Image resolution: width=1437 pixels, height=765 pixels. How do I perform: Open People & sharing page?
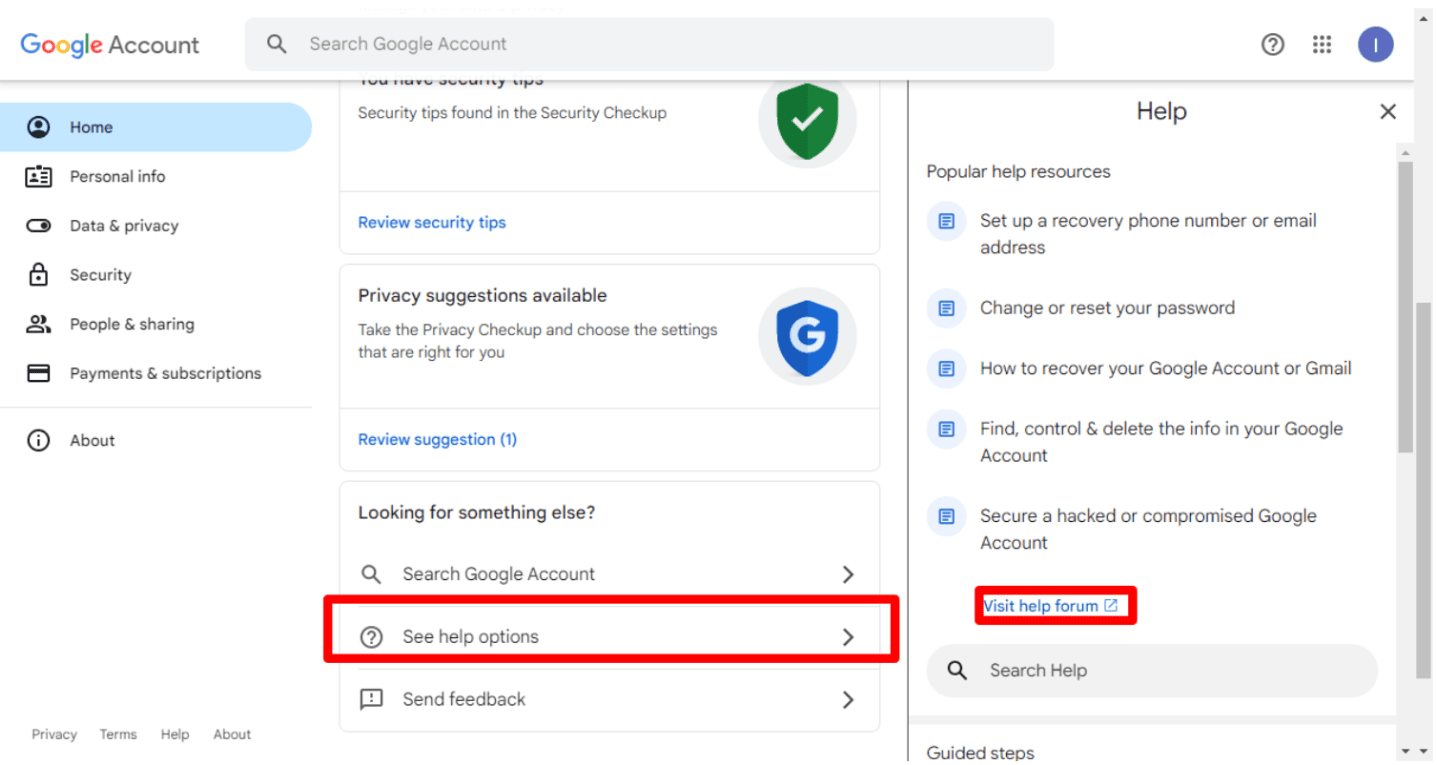131,324
